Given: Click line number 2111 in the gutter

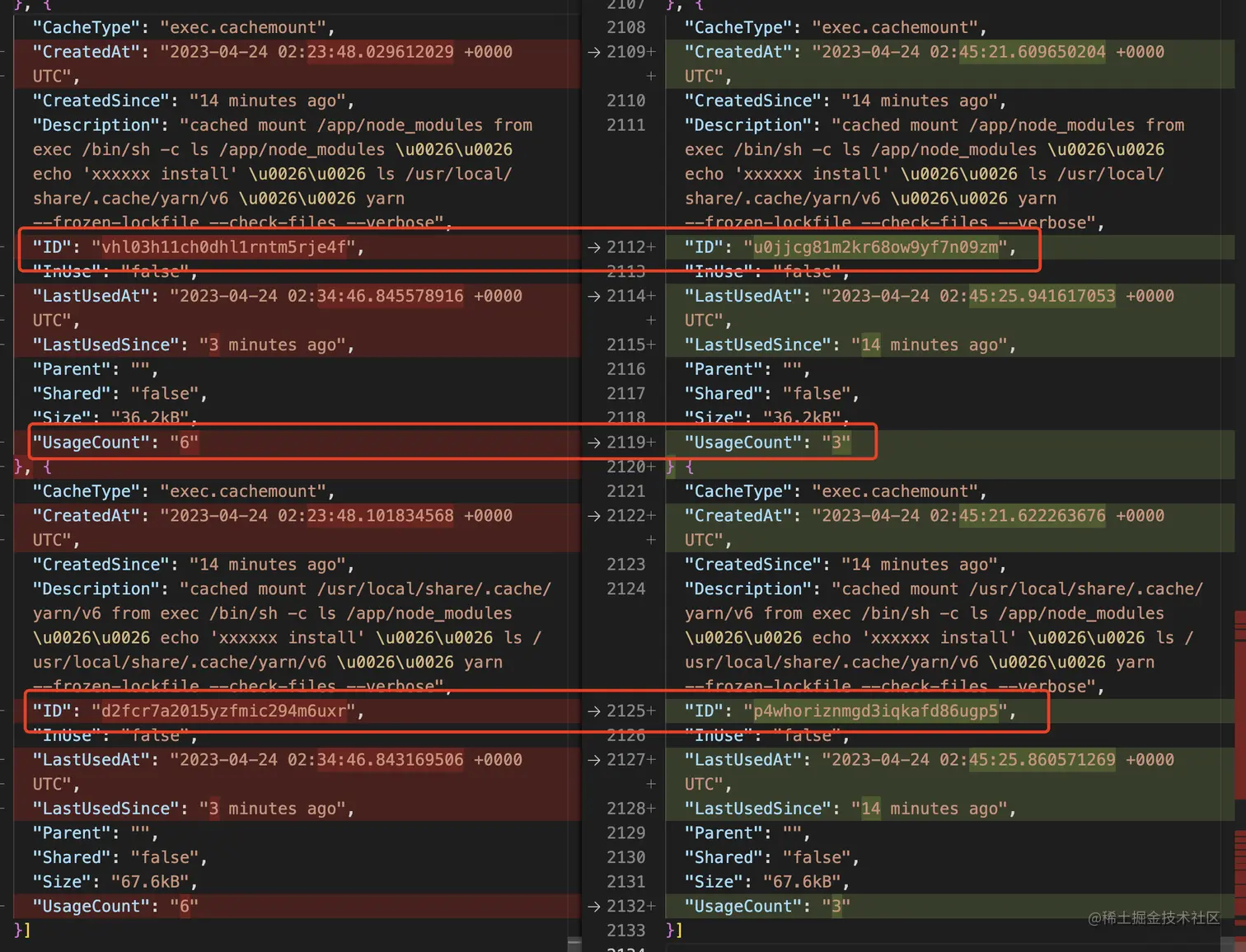Looking at the screenshot, I should 626,125.
